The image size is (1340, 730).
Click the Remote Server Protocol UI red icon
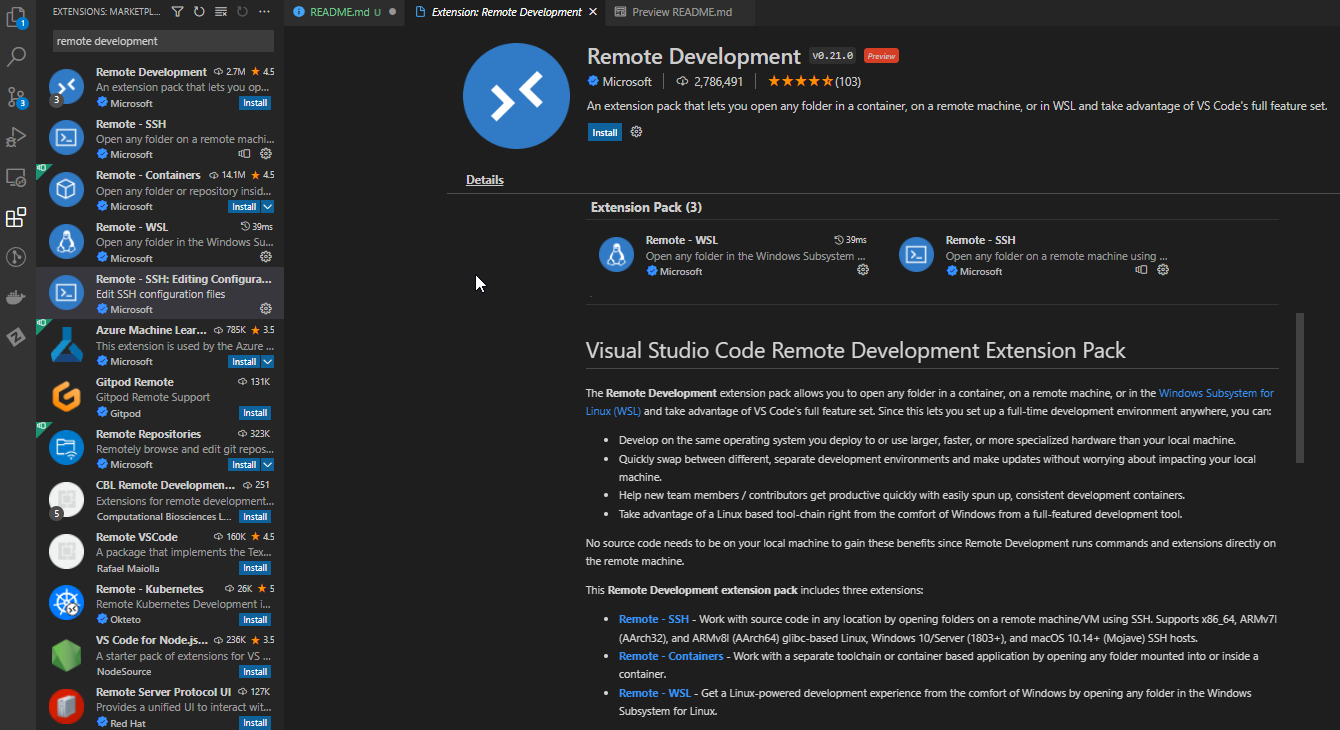(x=66, y=707)
